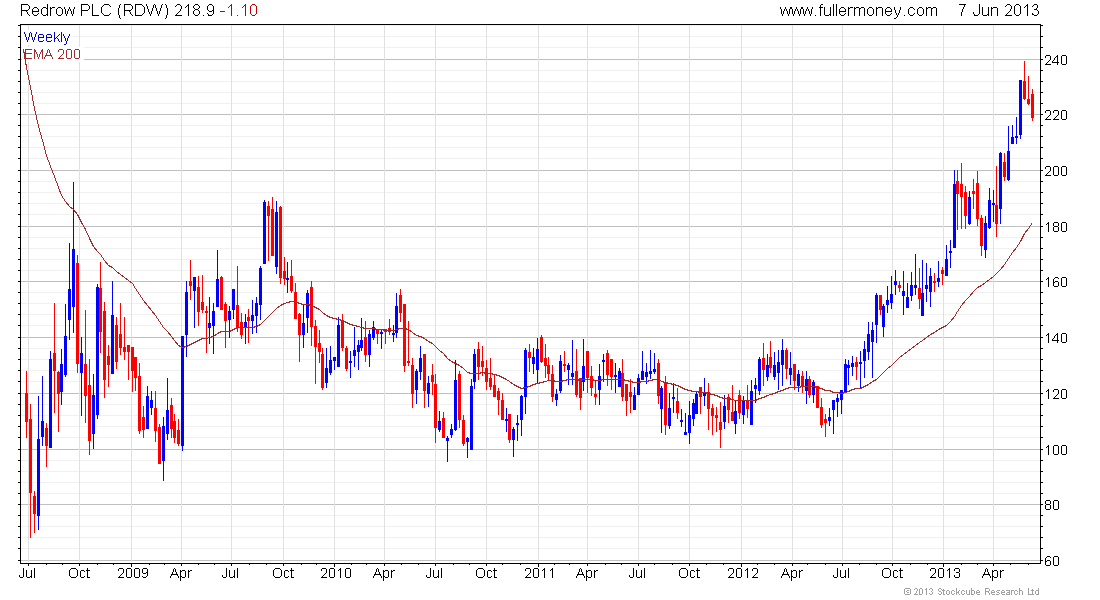Image resolution: width=1100 pixels, height=600 pixels.
Task: Click the '120' price axis label
Action: [x=1056, y=394]
